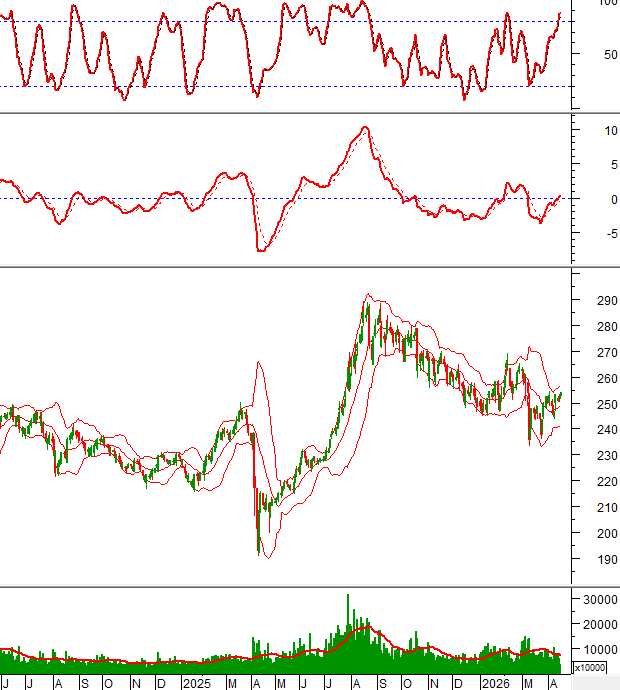Click the most recent candle on price chart

coord(561,394)
